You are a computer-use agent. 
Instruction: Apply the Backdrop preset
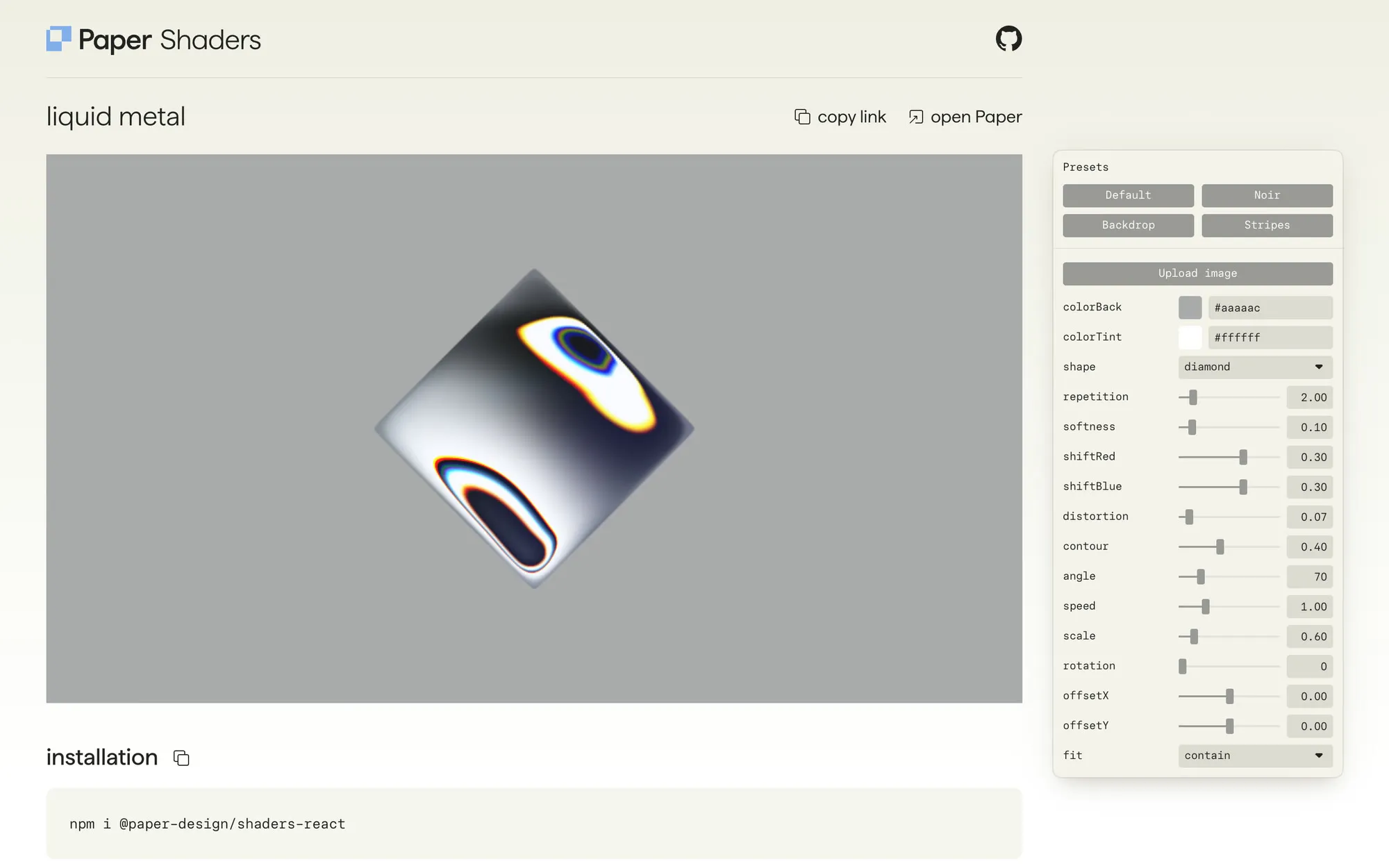tap(1128, 225)
